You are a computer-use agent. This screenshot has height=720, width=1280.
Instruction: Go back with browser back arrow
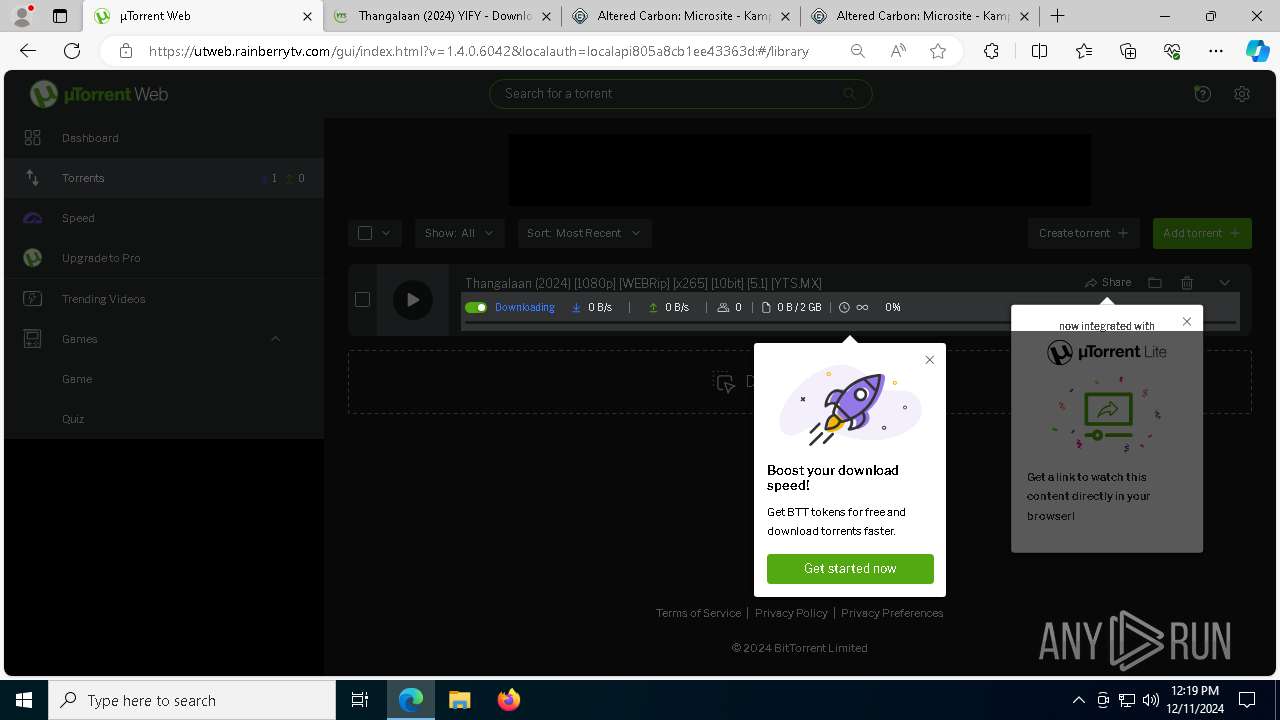(28, 51)
